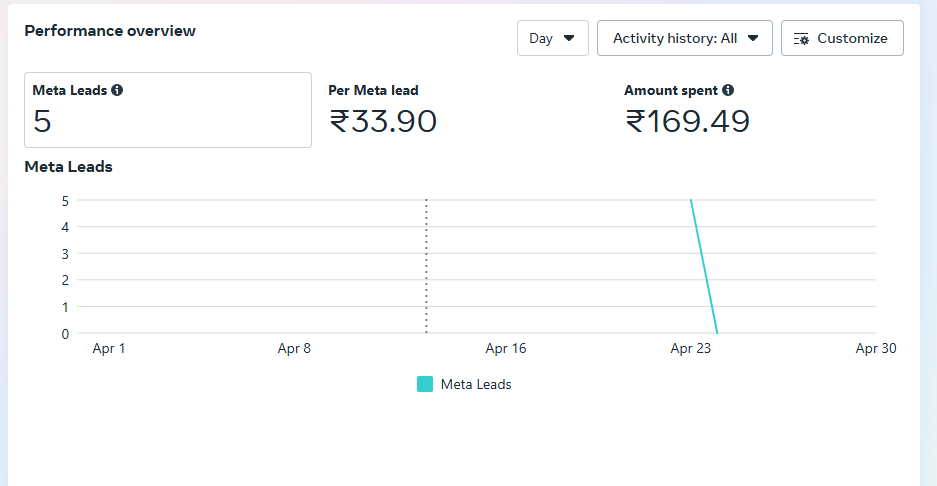Screen dimensions: 937x486
Task: Click the Apr 30 date label
Action: point(874,349)
